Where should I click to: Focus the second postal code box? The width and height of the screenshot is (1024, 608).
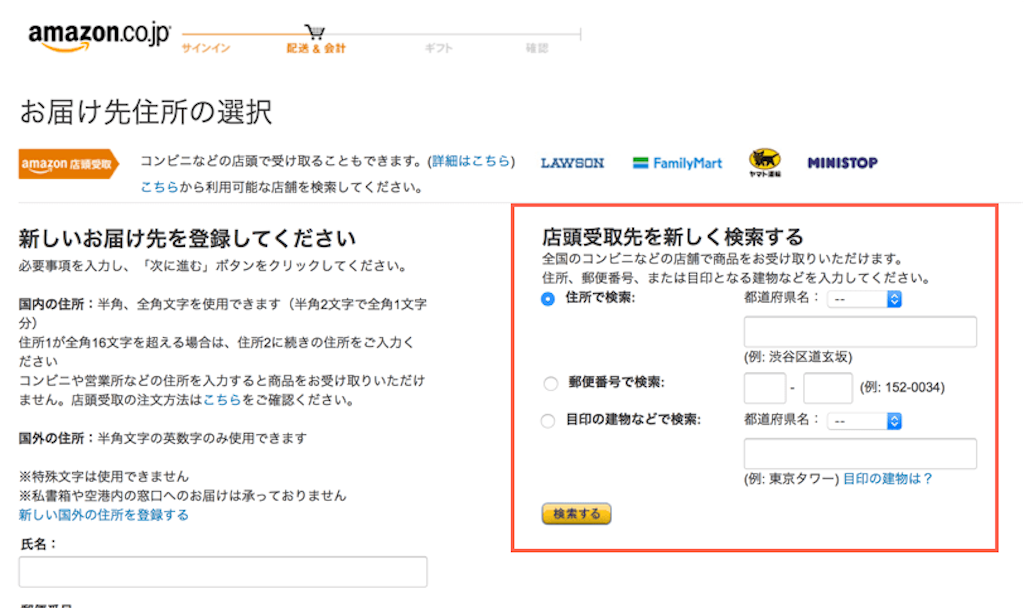click(x=827, y=388)
